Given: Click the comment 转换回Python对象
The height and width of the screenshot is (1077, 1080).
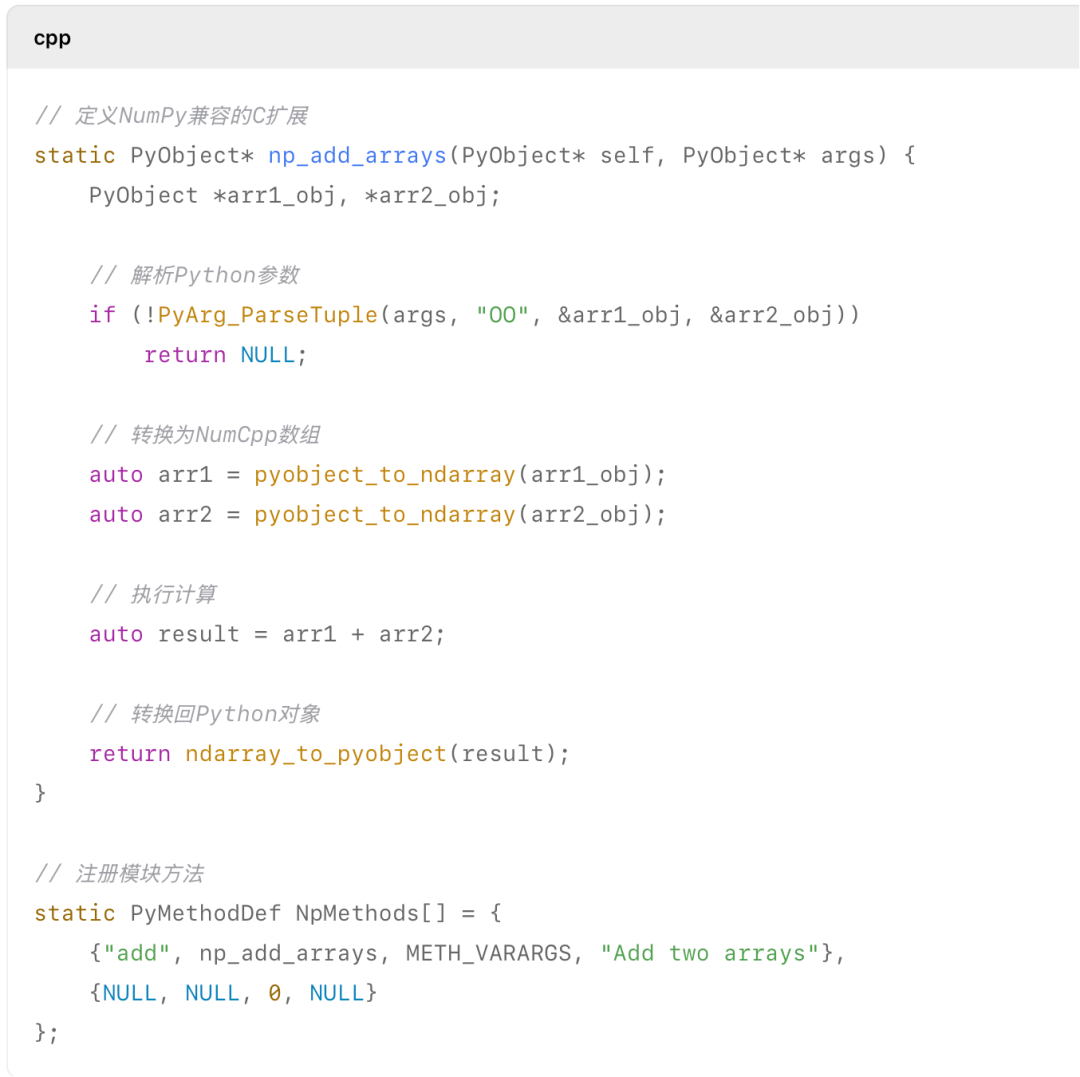Looking at the screenshot, I should point(205,714).
